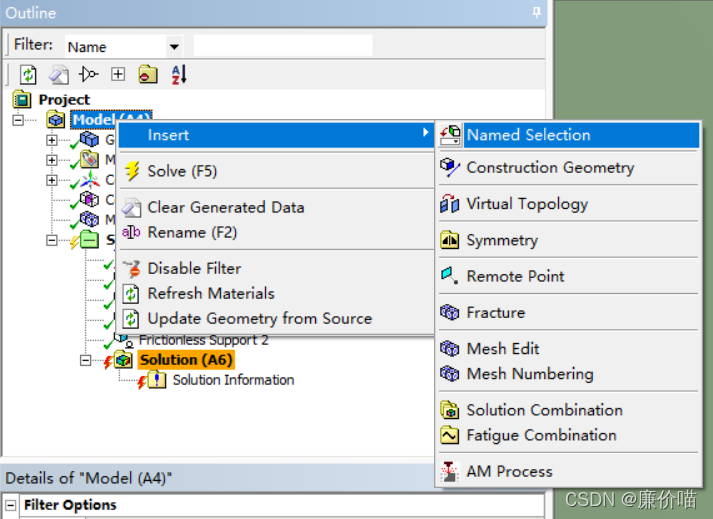Screen dimensions: 713x519
Task: Click the Expand All plus icon in toolbar
Action: click(118, 74)
